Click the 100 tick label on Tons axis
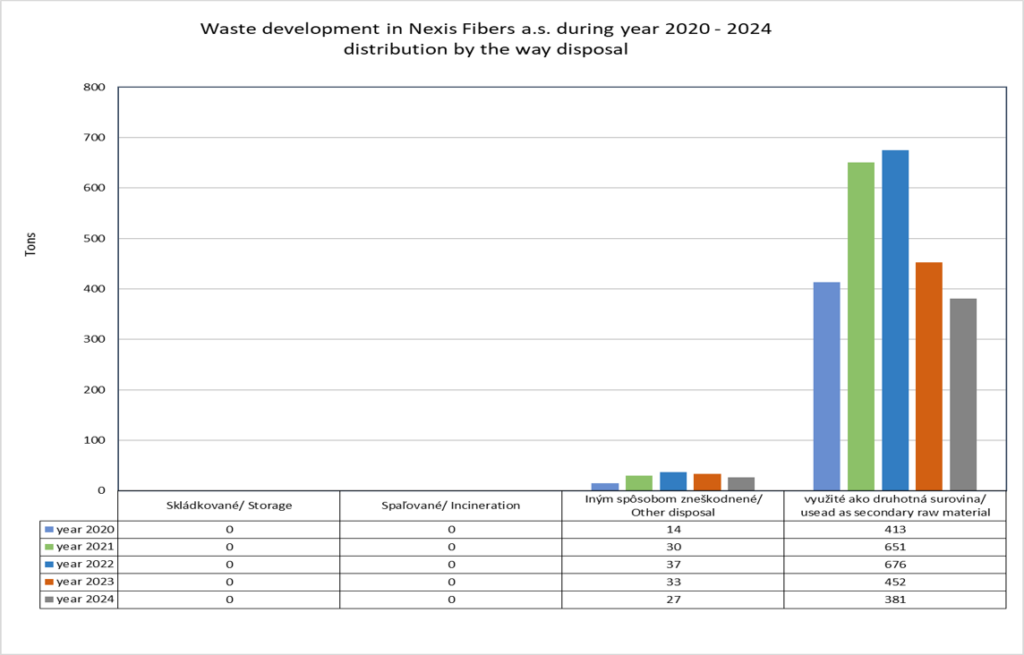1024x655 pixels. pos(95,440)
